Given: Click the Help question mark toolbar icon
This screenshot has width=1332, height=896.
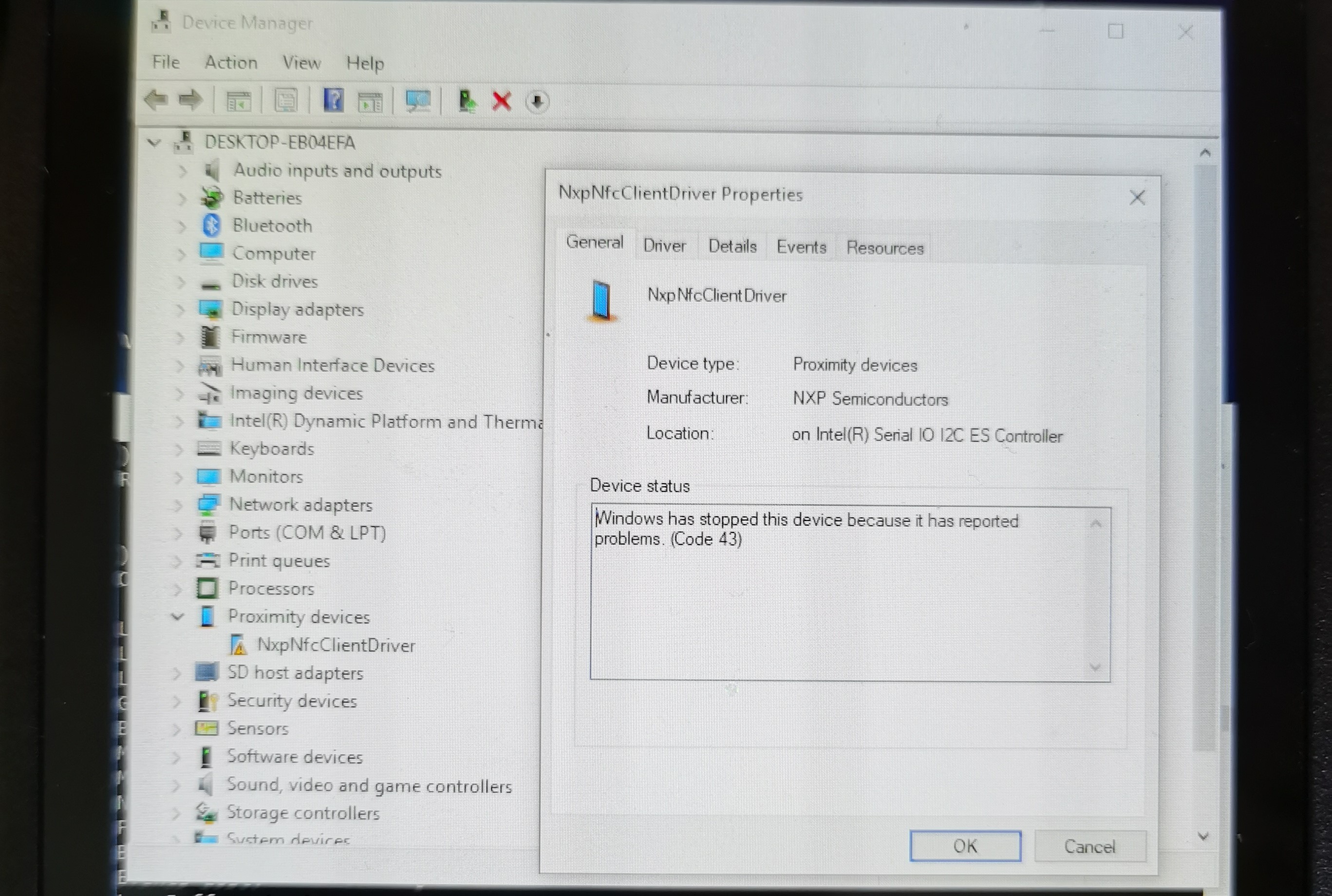Looking at the screenshot, I should [x=333, y=101].
